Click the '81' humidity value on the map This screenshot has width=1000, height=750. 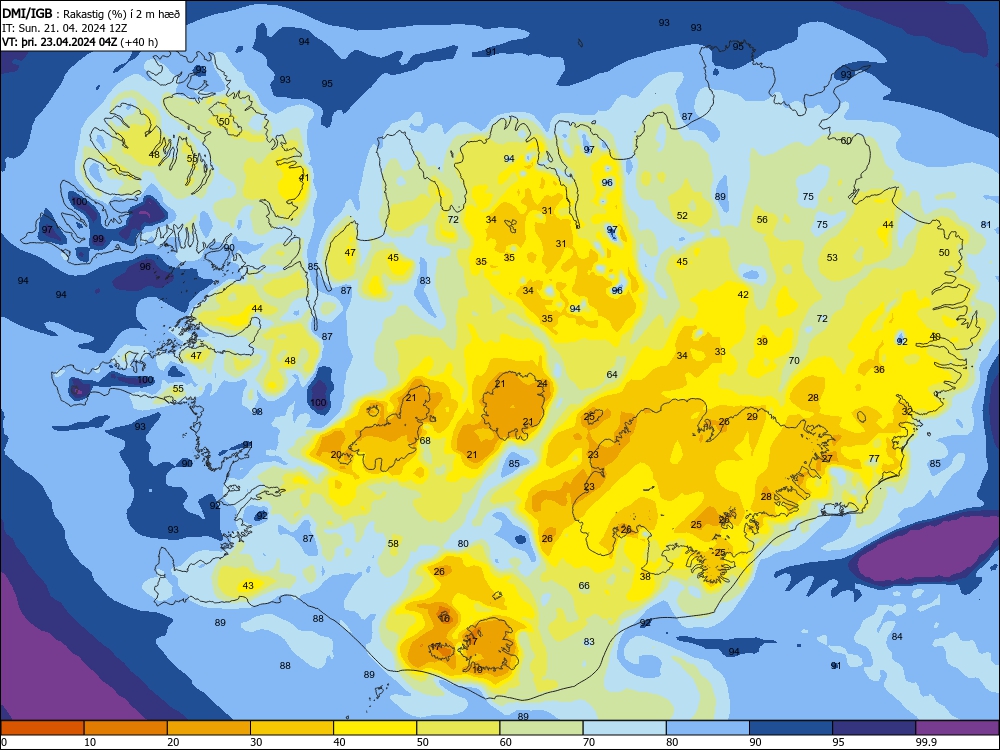point(986,224)
